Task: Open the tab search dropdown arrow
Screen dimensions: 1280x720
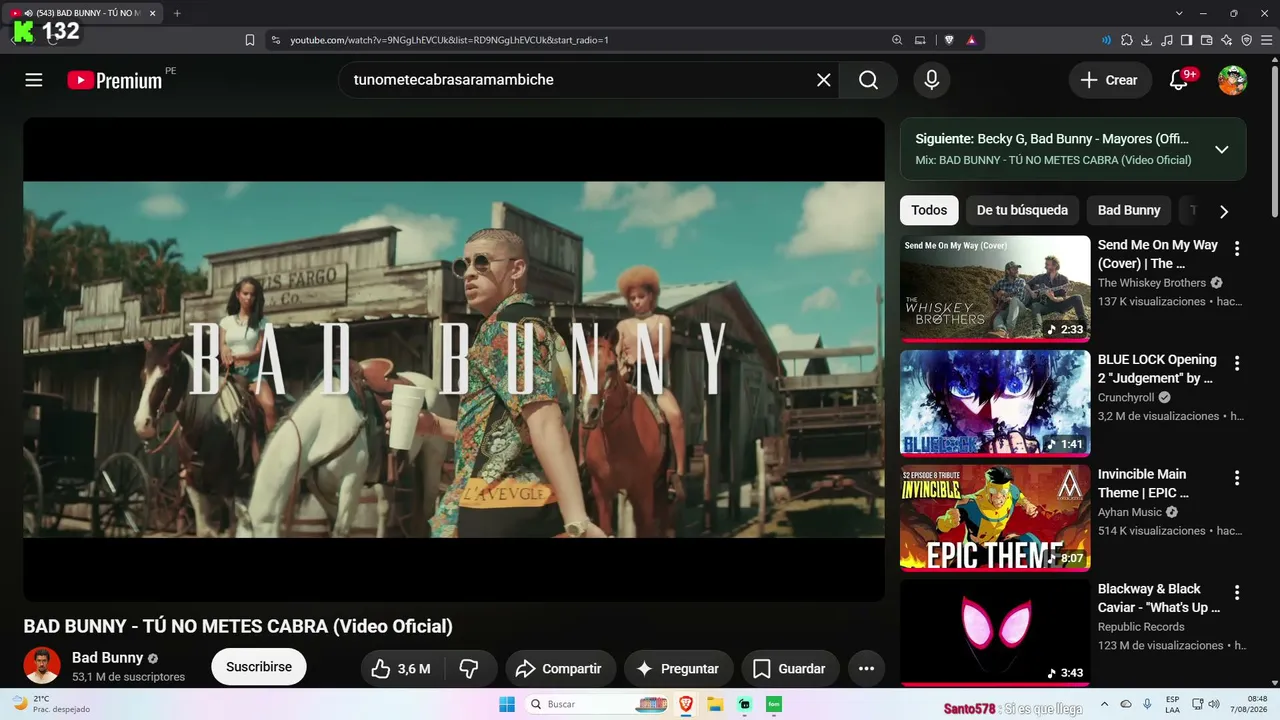Action: (x=1180, y=13)
